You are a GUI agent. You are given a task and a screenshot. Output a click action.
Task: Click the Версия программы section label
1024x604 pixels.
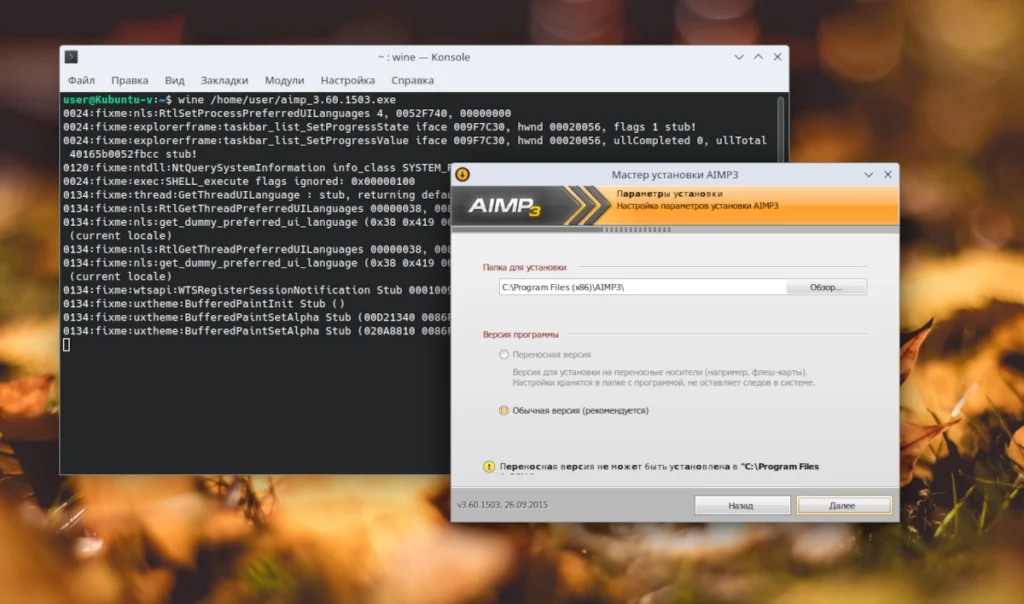tap(520, 334)
